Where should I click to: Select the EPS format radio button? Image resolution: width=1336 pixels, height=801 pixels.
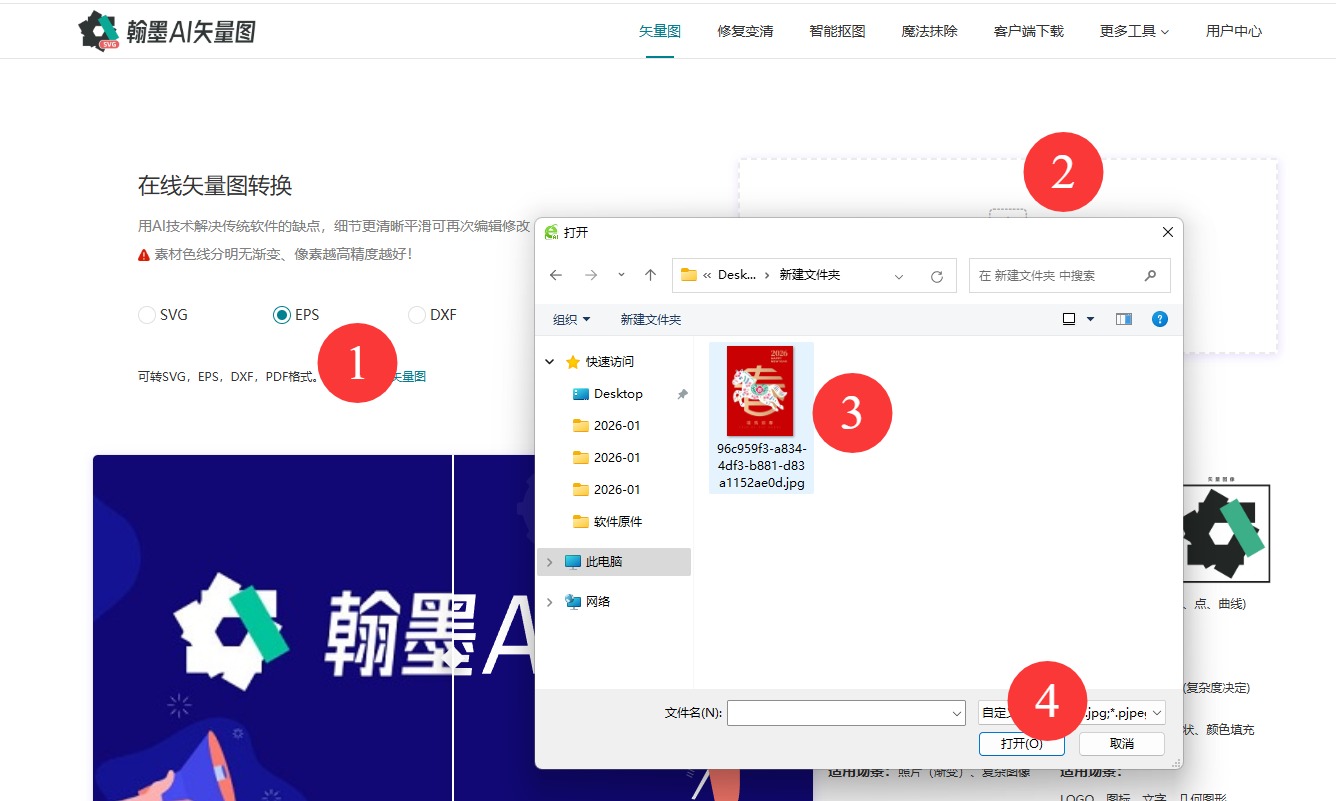click(x=282, y=315)
